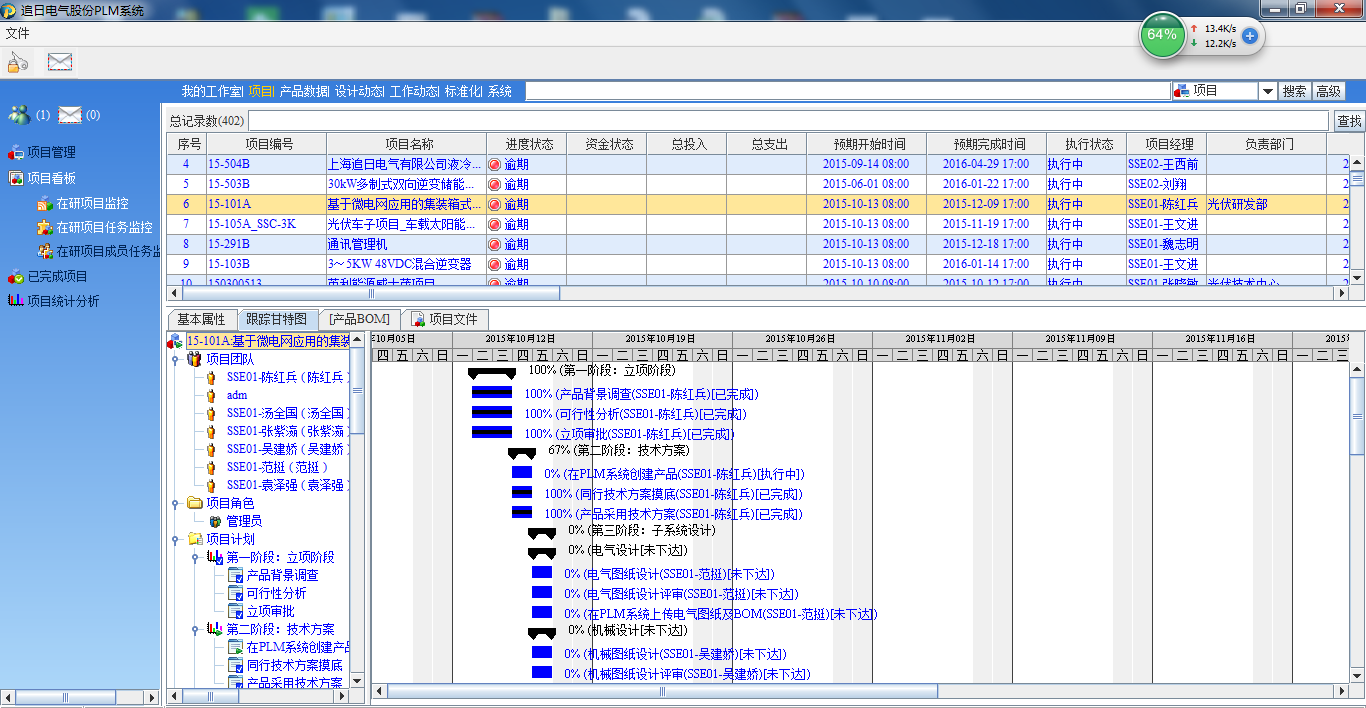This screenshot has width=1366, height=708.
Task: Open 已完成项目 in the sidebar
Action: tap(57, 277)
